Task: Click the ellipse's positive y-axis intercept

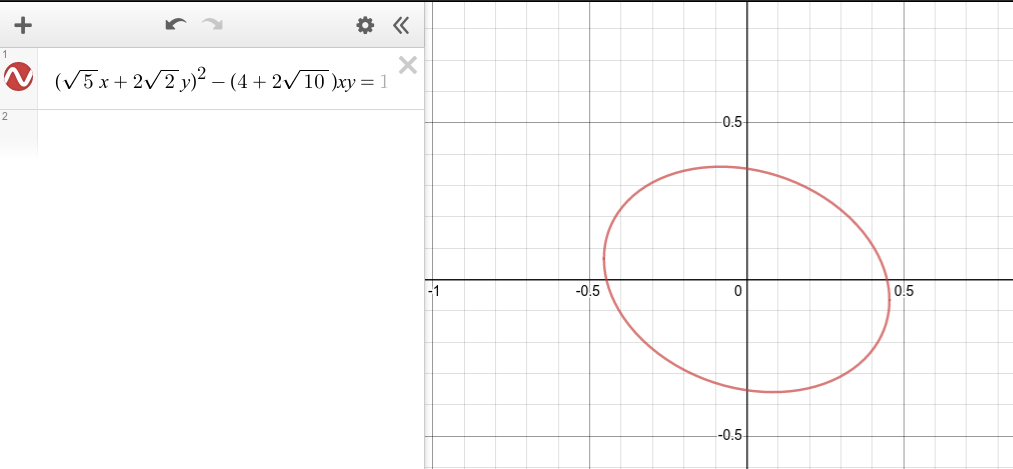Action: pos(747,168)
